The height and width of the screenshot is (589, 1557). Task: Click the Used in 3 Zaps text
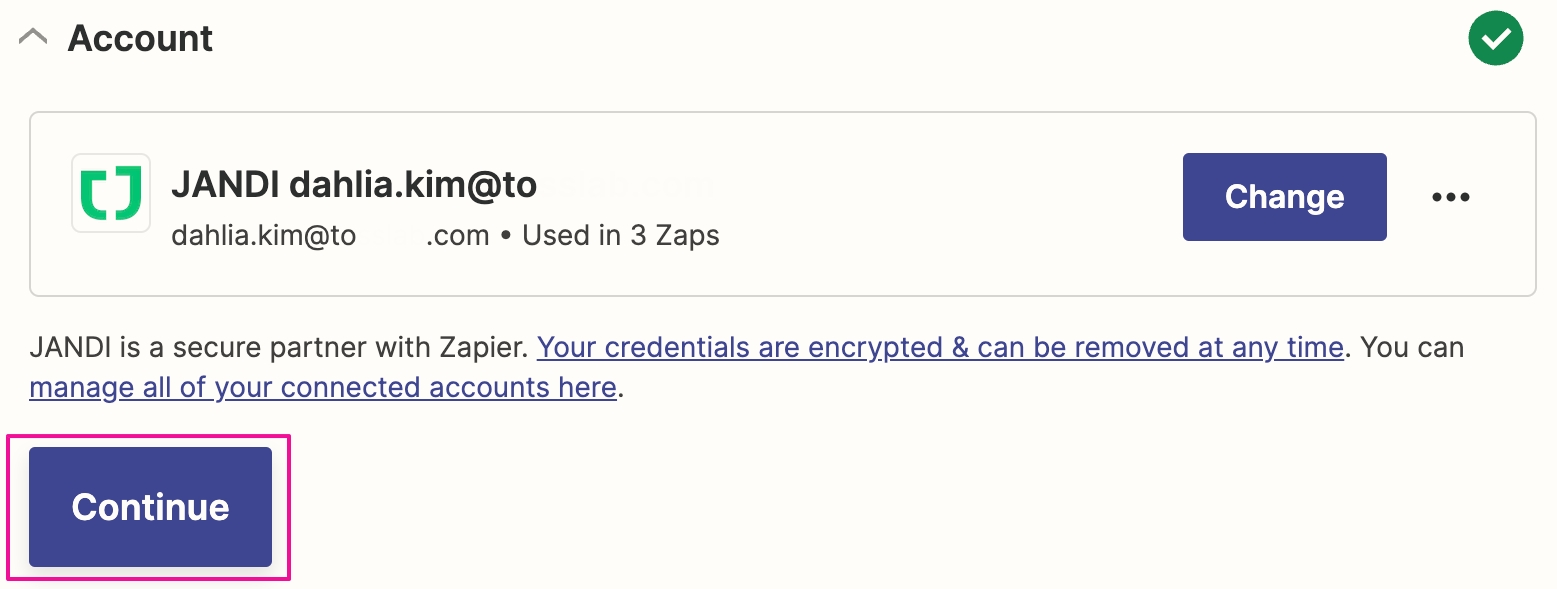coord(621,236)
